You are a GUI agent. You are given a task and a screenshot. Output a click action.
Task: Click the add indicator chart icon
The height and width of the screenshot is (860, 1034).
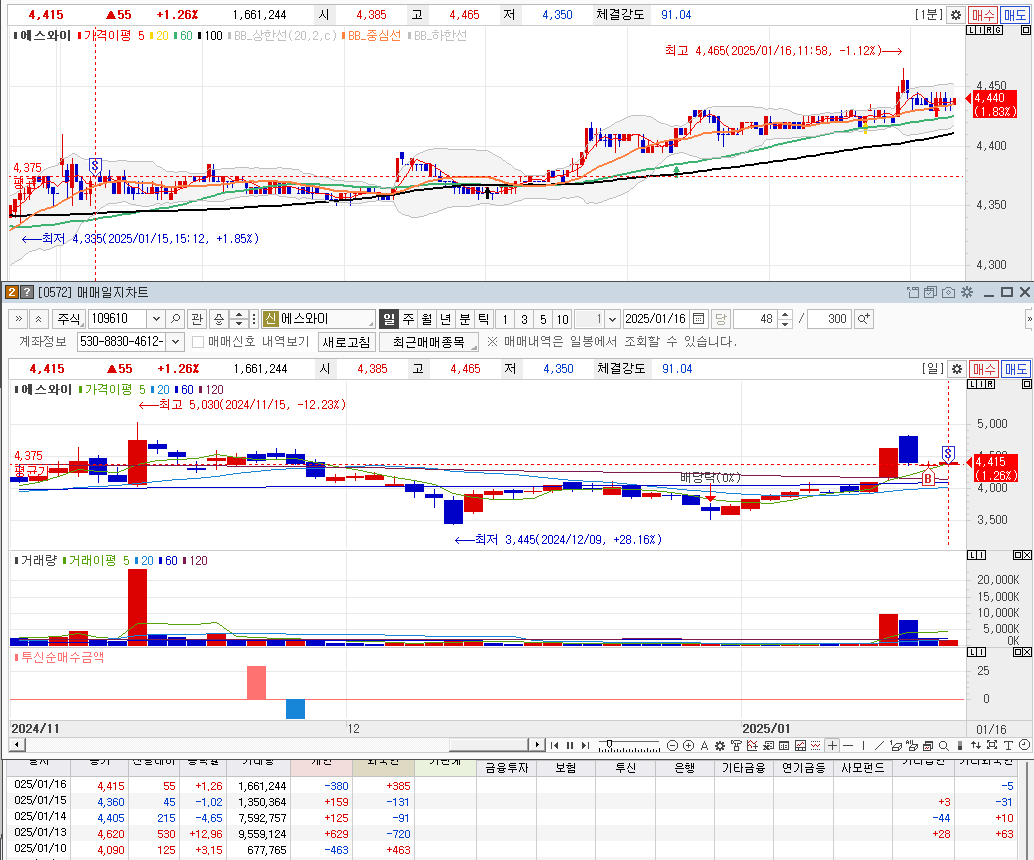tap(752, 745)
